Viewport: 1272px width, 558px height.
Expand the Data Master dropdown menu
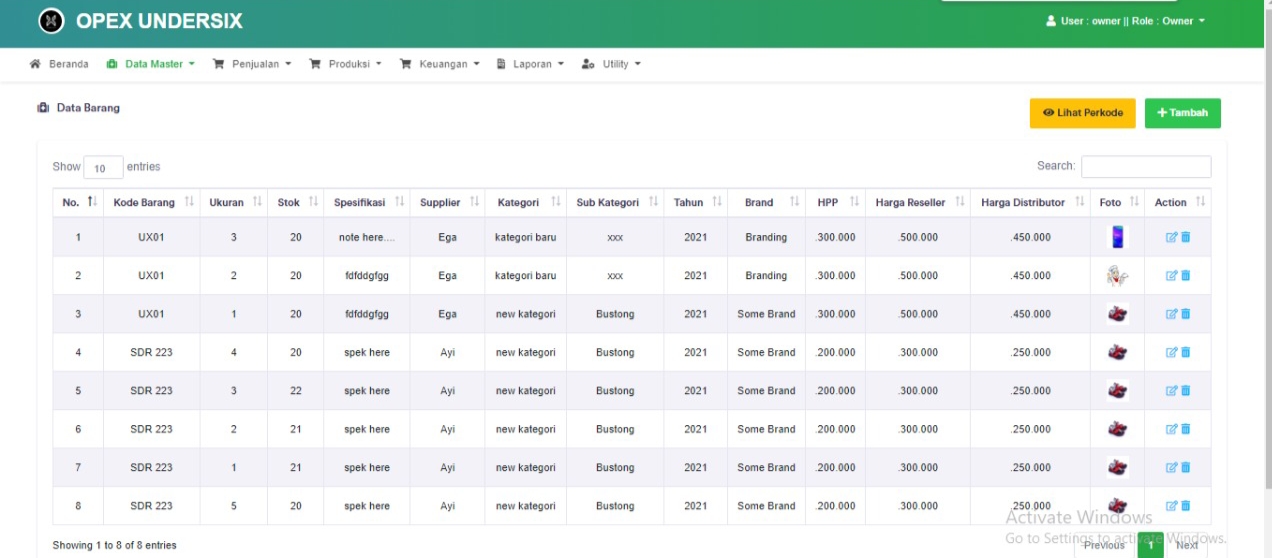(151, 64)
